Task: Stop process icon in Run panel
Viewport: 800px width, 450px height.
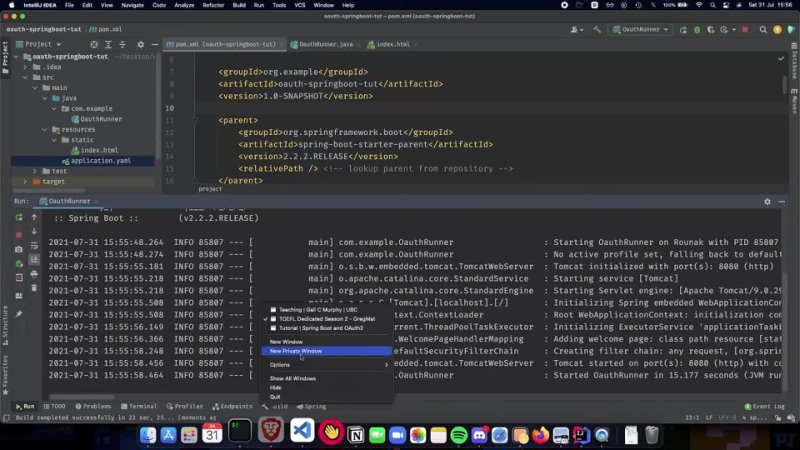Action: 19,235
